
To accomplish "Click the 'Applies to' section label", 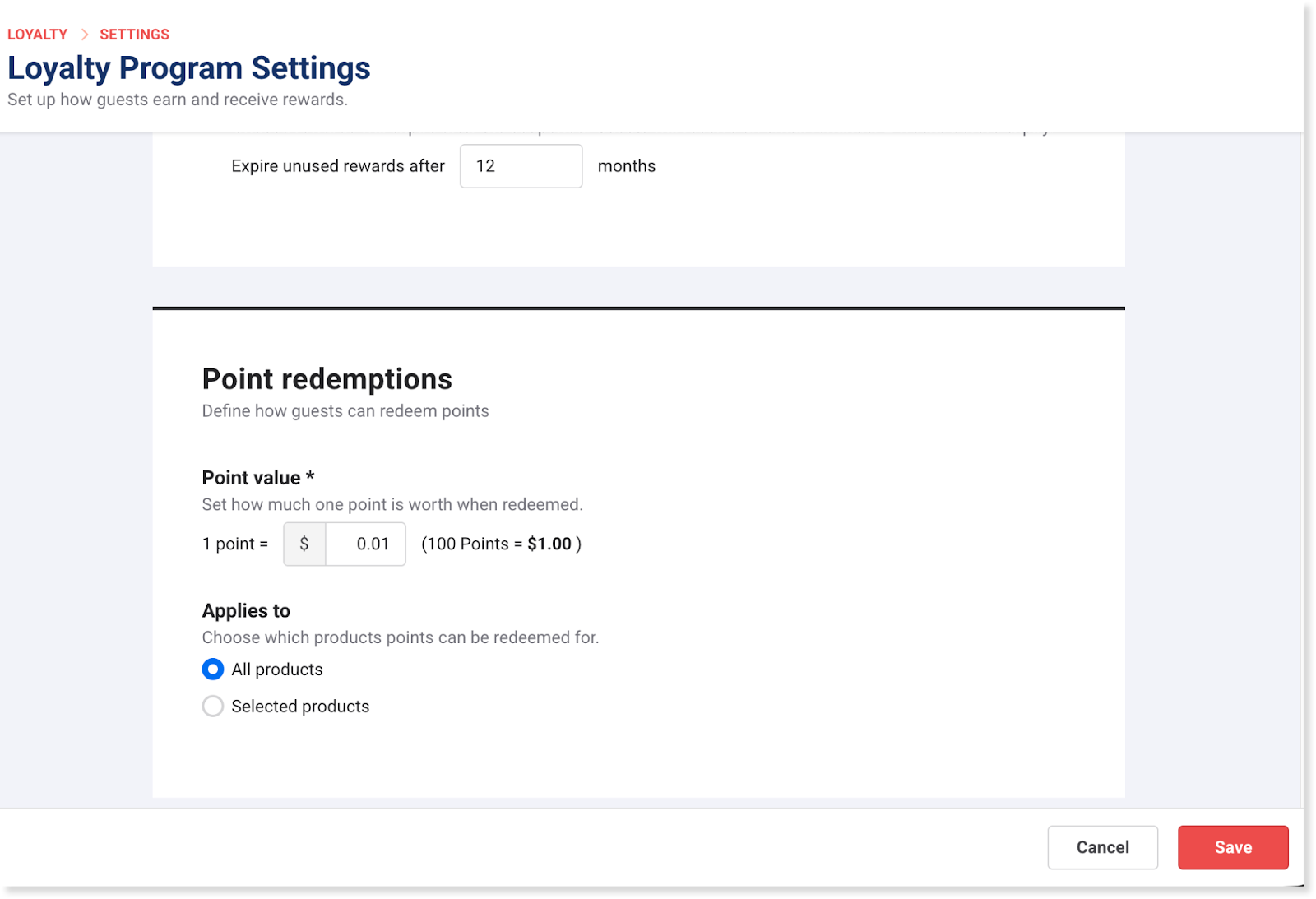I will click(x=246, y=611).
